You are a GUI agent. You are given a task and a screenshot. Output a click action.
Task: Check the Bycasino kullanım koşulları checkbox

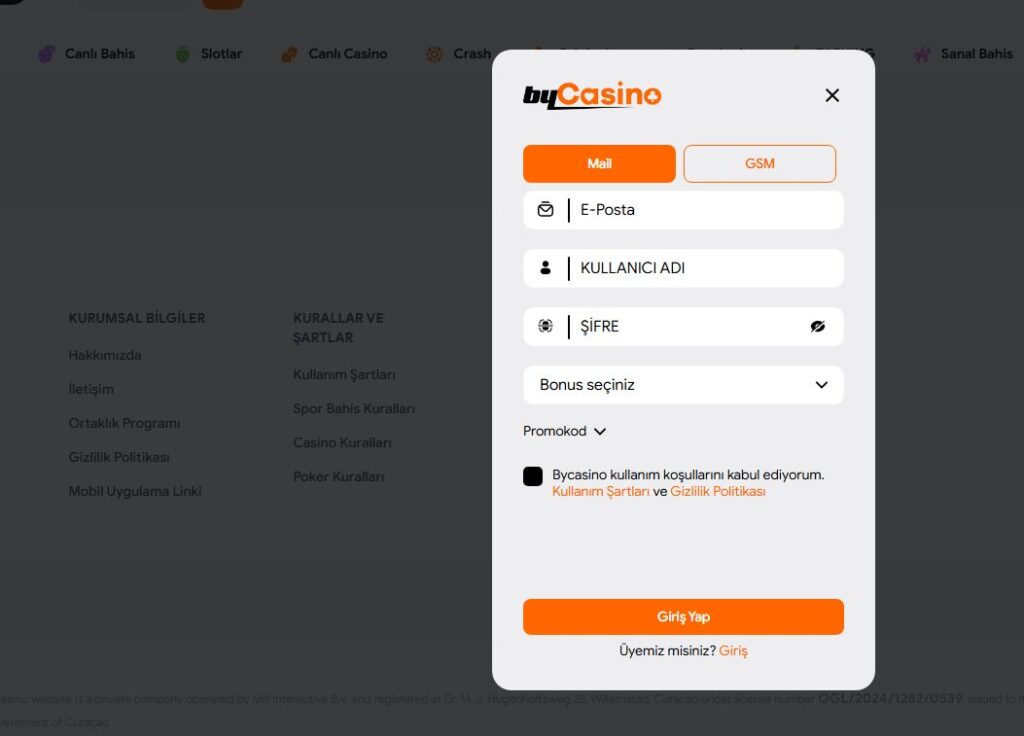coord(533,476)
